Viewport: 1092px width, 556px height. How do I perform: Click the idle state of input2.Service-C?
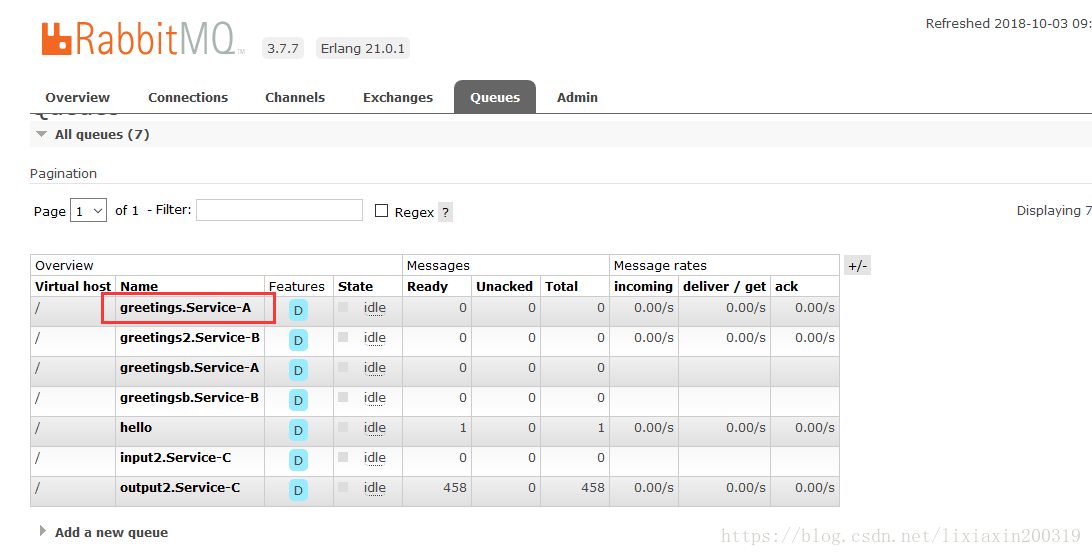point(375,458)
